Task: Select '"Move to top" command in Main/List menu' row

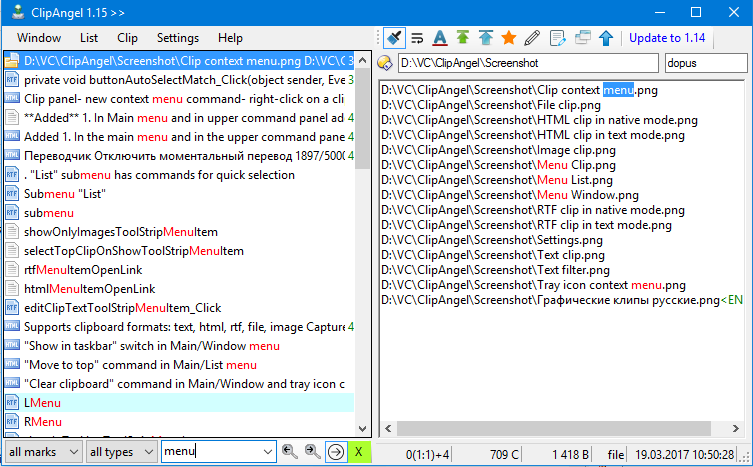Action: [x=179, y=365]
